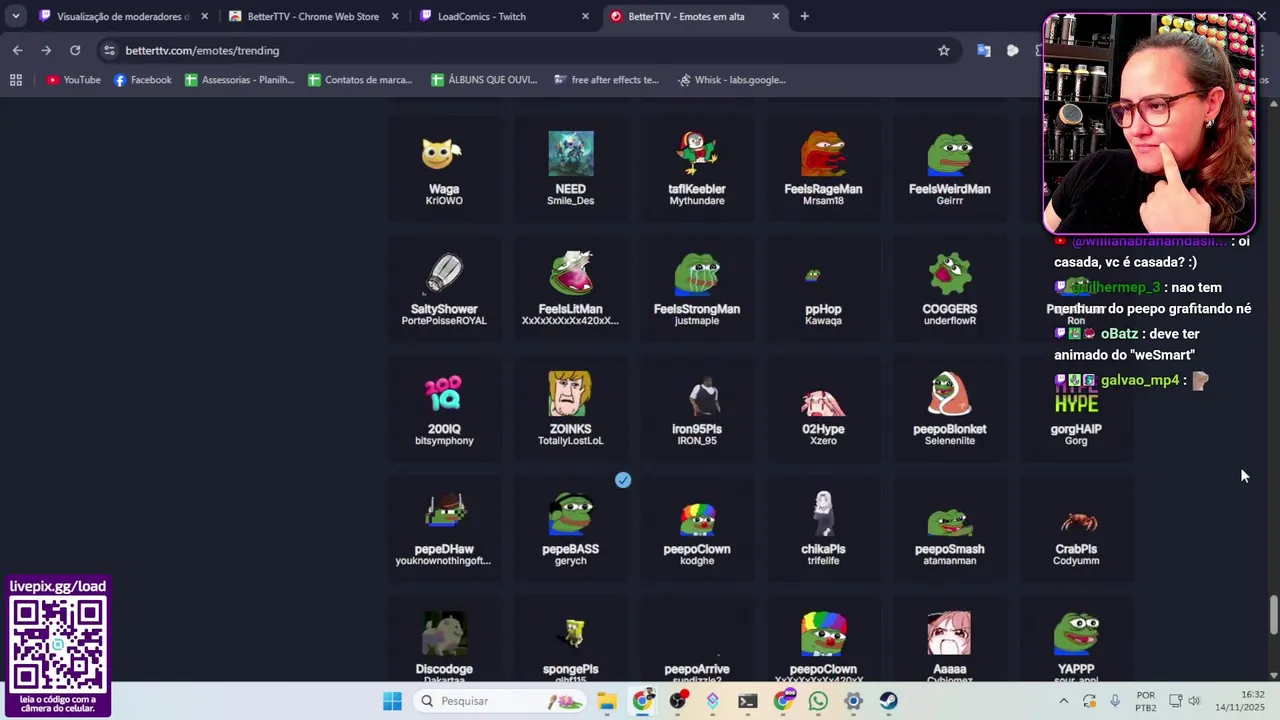This screenshot has width=1280, height=720.
Task: Open the CrabPls emote image
Action: tap(1078, 521)
